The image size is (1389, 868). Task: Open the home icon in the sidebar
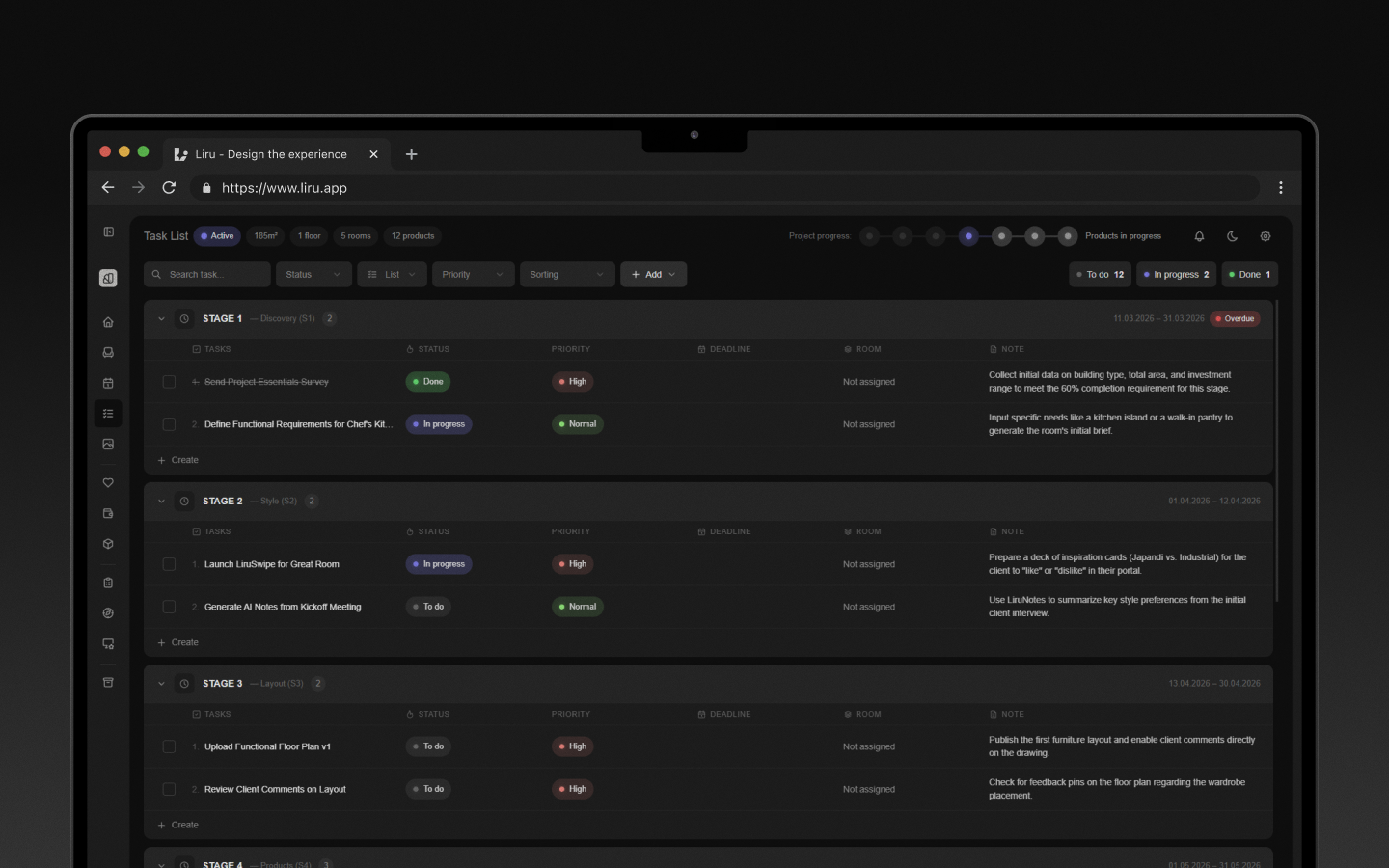click(108, 321)
